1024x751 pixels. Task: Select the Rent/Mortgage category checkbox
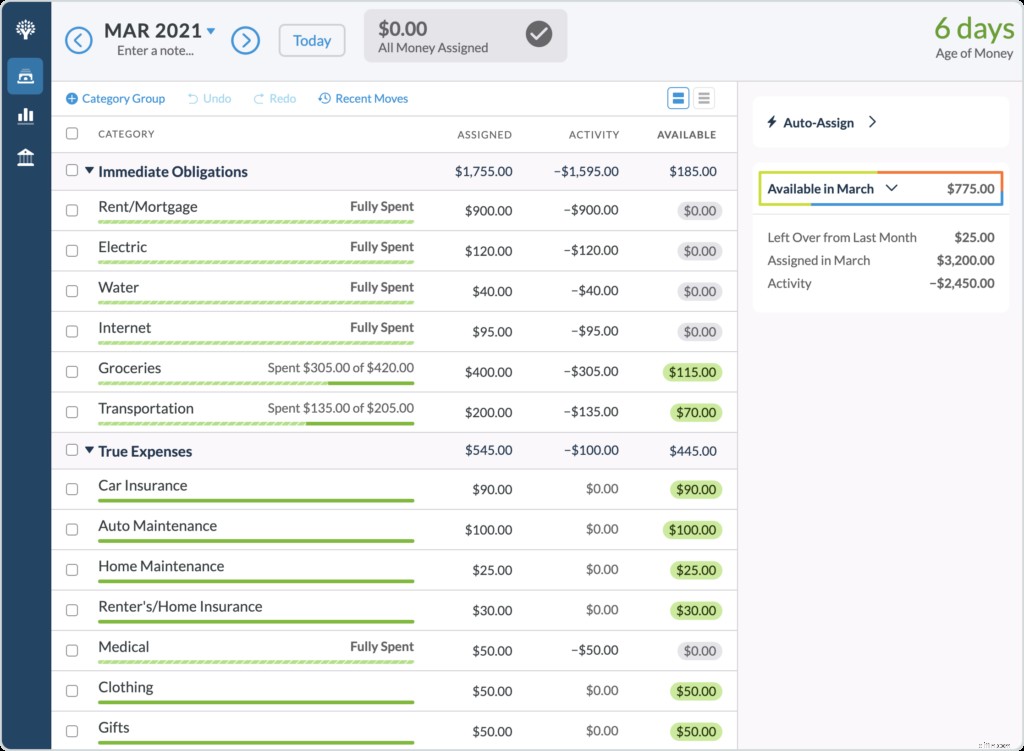coord(71,210)
